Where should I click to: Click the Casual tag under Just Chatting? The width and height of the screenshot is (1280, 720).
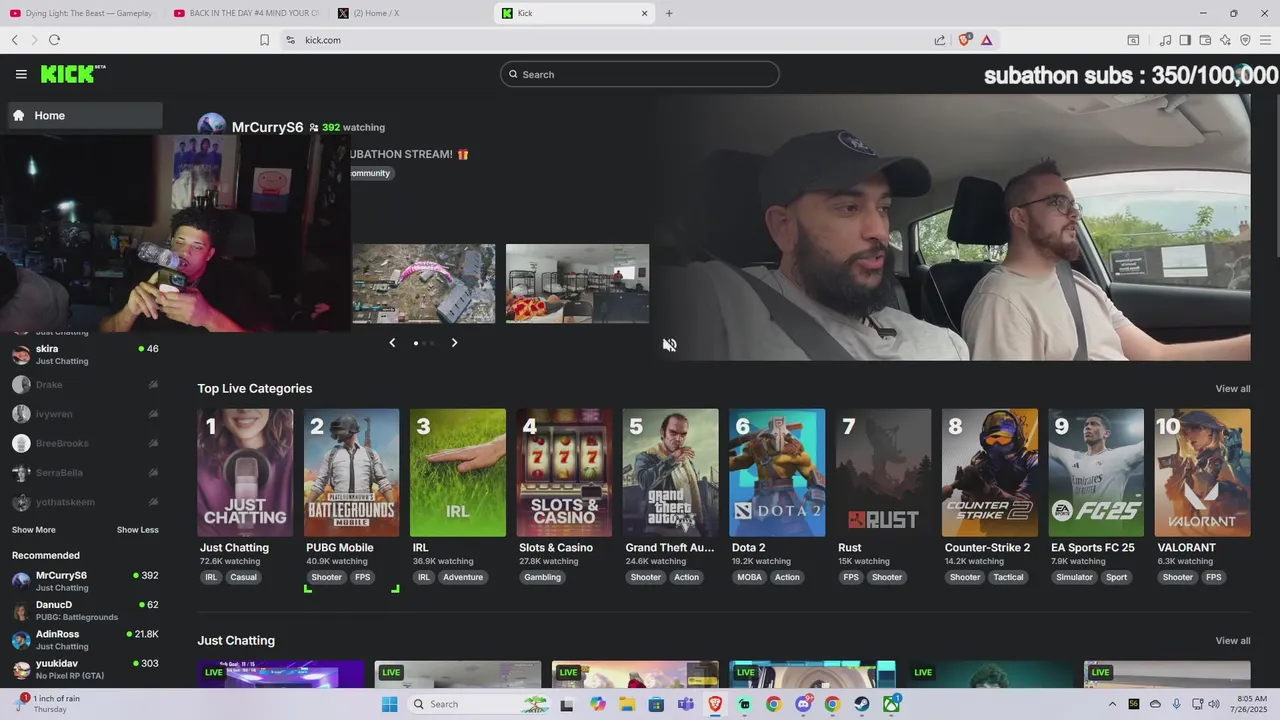[x=243, y=577]
